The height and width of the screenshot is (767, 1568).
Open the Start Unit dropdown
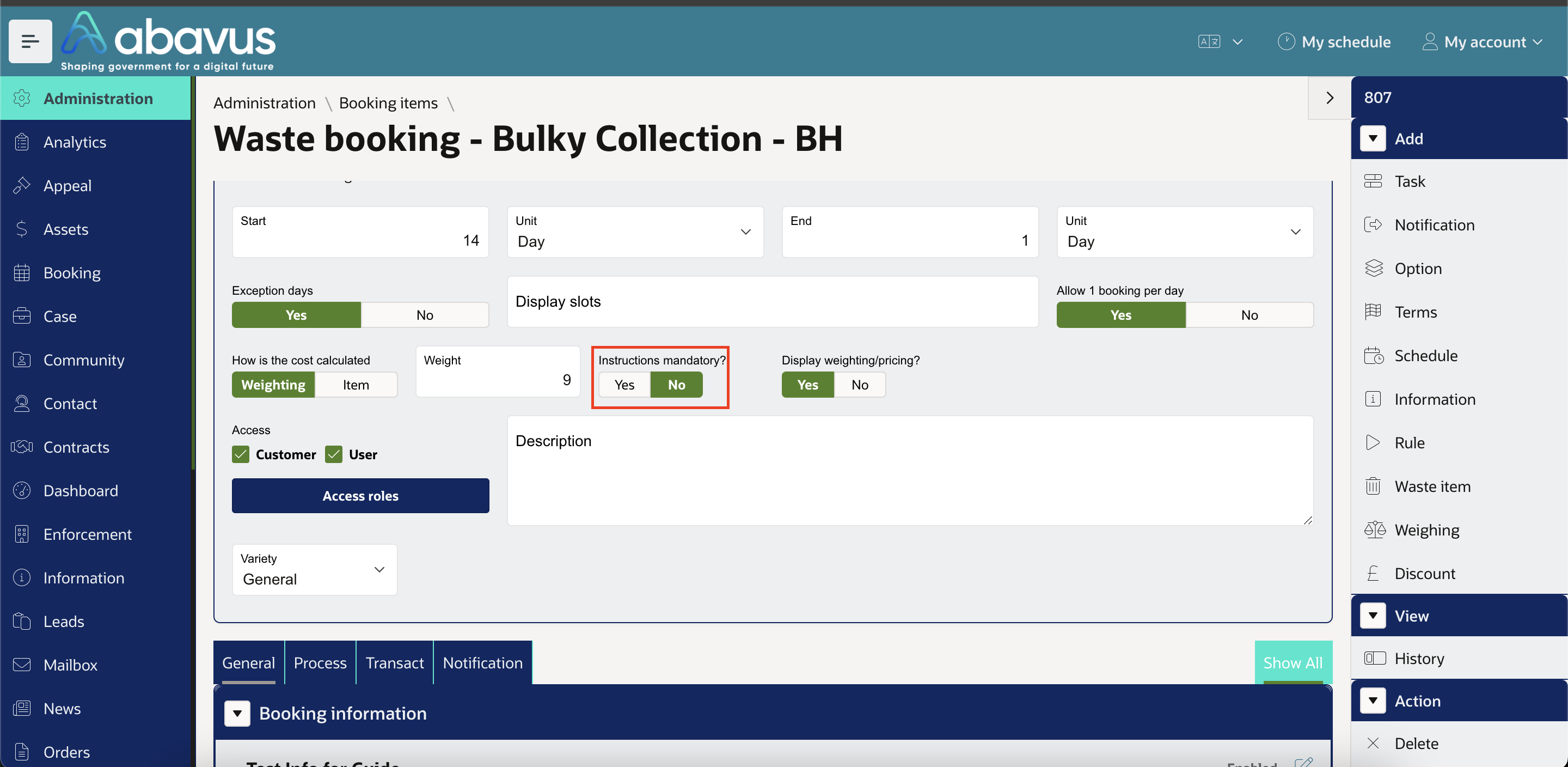635,232
